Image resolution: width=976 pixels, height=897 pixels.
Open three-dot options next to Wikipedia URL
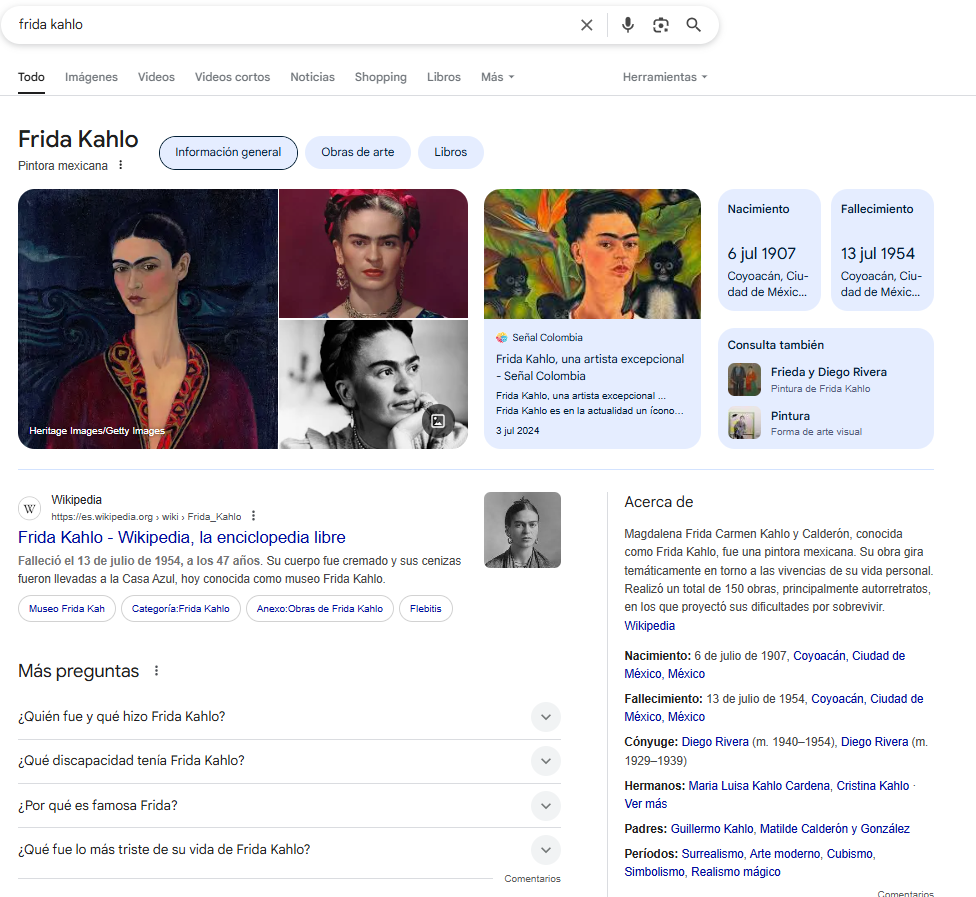[x=253, y=516]
